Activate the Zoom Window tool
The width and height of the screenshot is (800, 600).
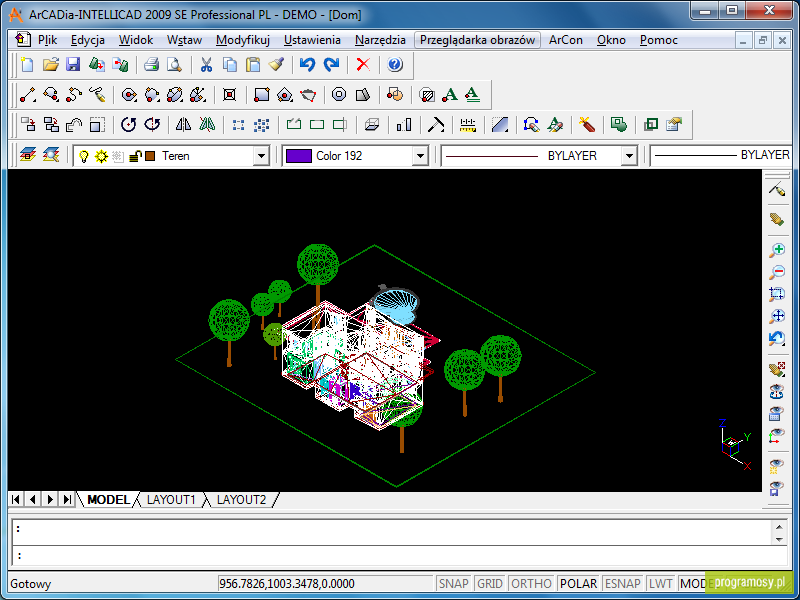(777, 294)
